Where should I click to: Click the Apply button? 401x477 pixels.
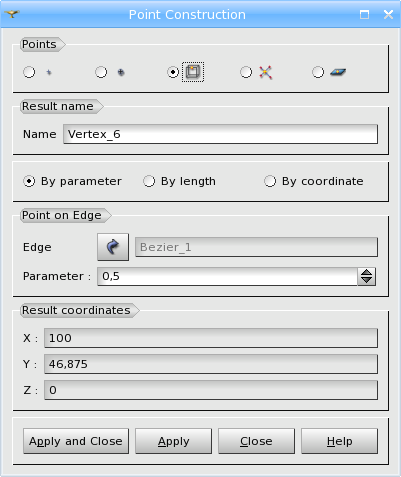tap(173, 441)
